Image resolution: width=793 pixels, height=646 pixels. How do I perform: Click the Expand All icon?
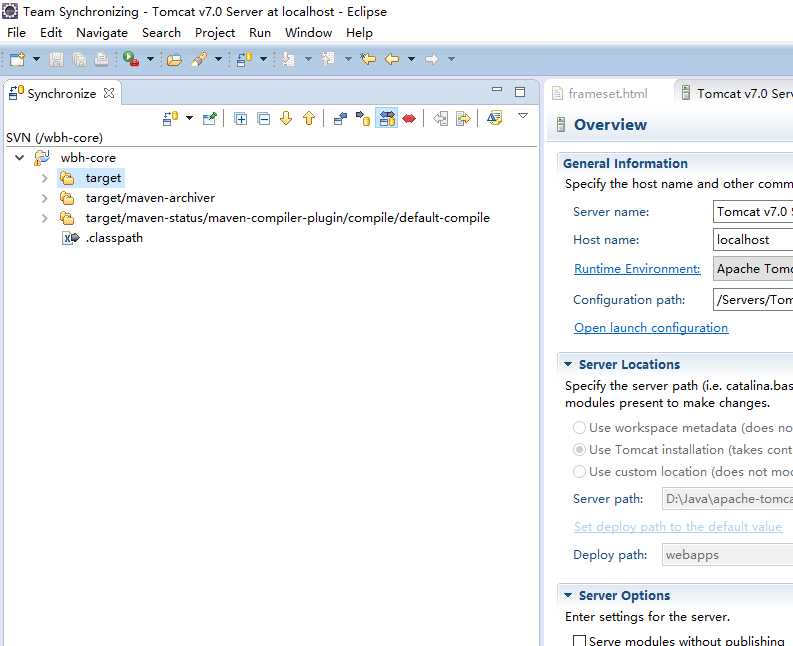coord(240,118)
